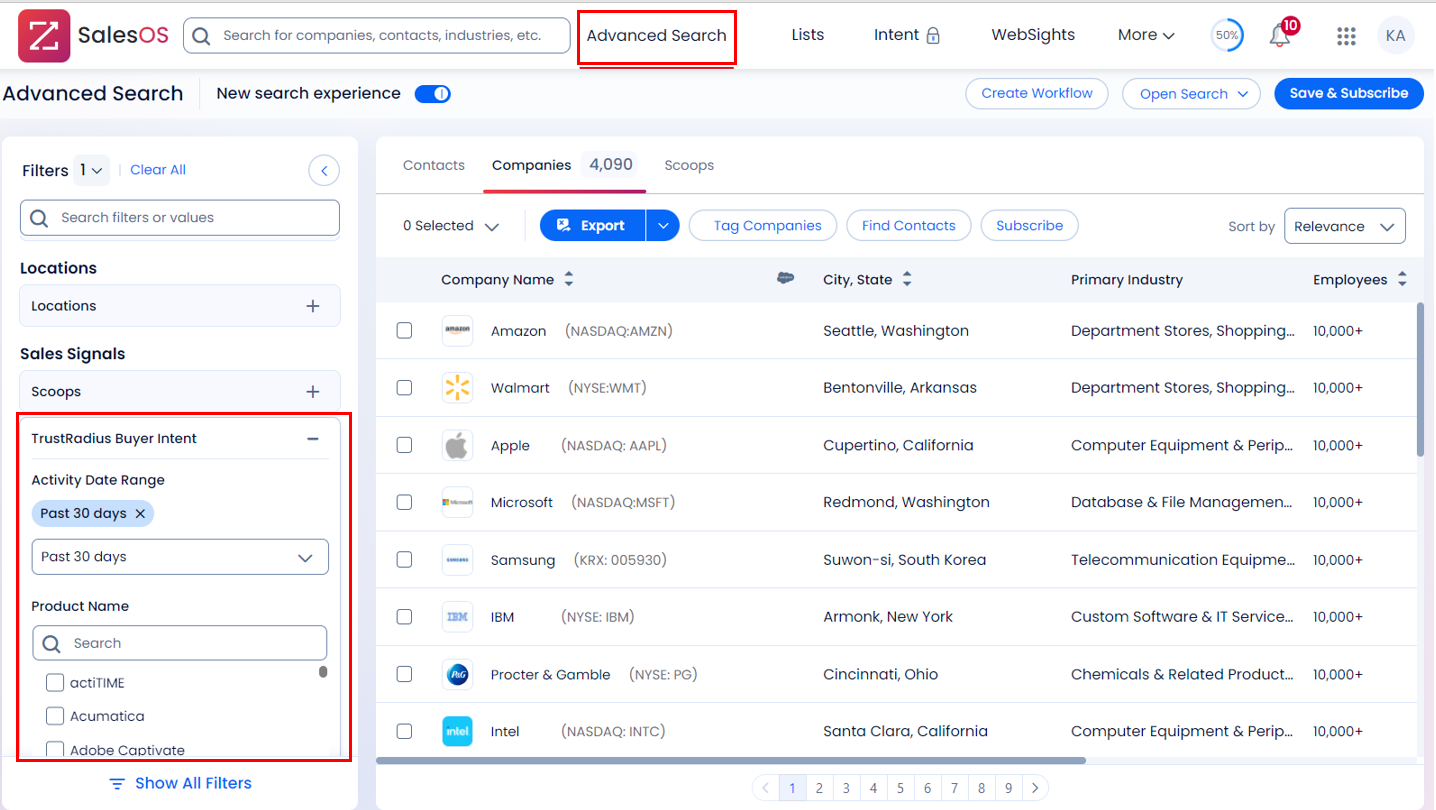This screenshot has height=810, width=1436.
Task: Click Show All Filters link
Action: pos(181,784)
